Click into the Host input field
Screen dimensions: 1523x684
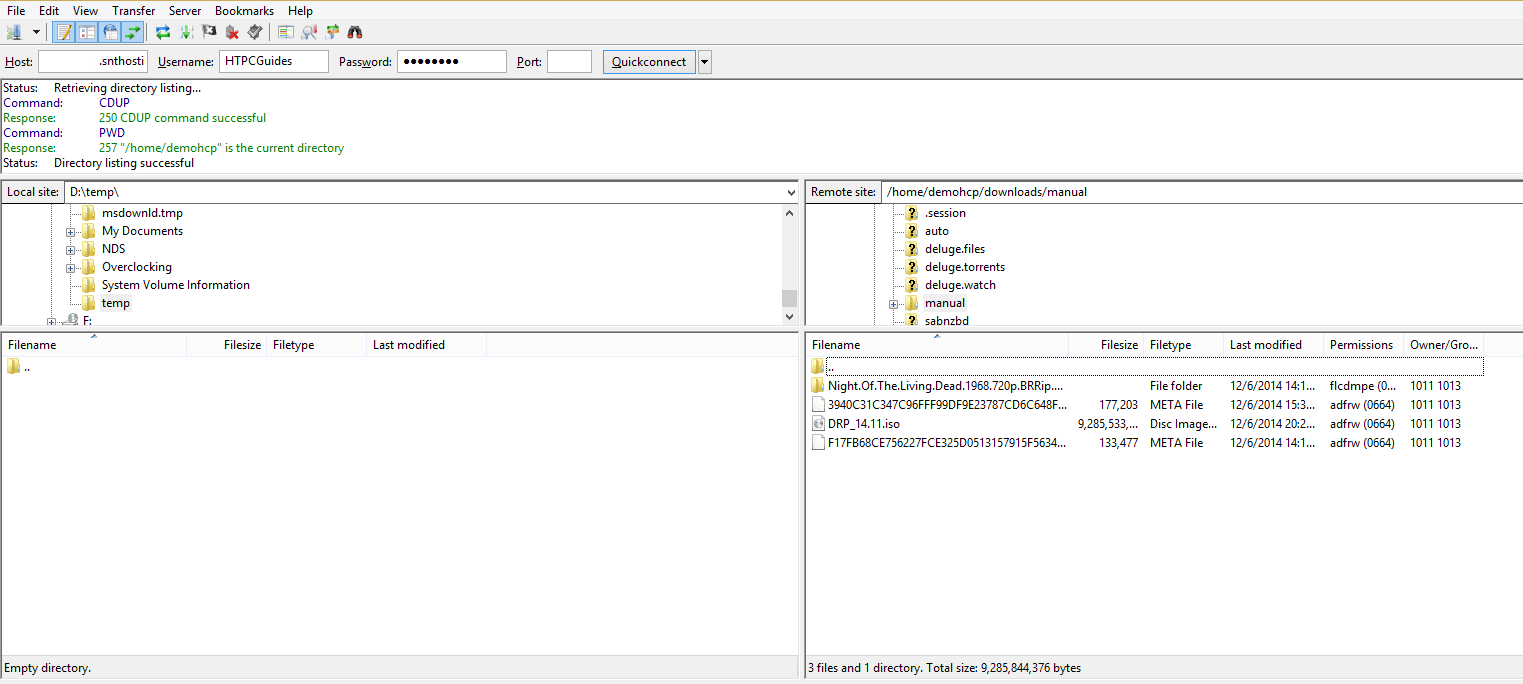point(93,62)
